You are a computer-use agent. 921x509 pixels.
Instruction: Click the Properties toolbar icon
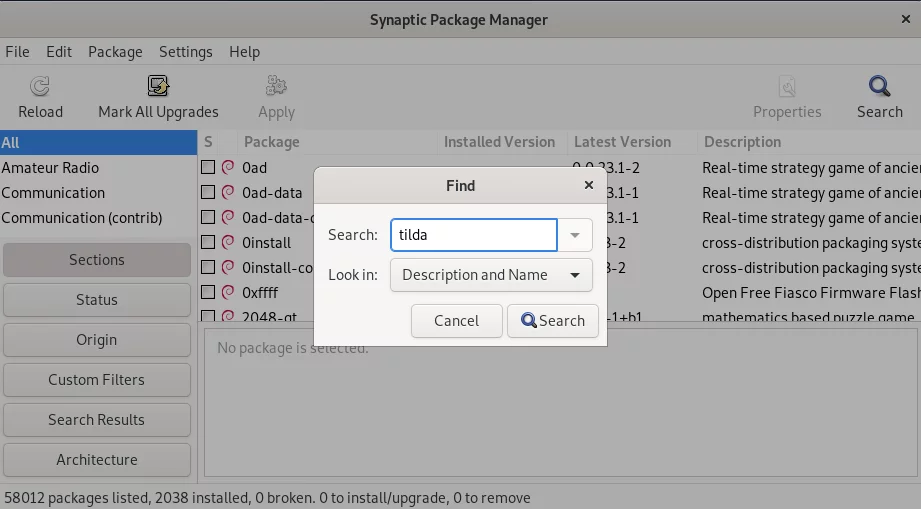[x=787, y=87]
